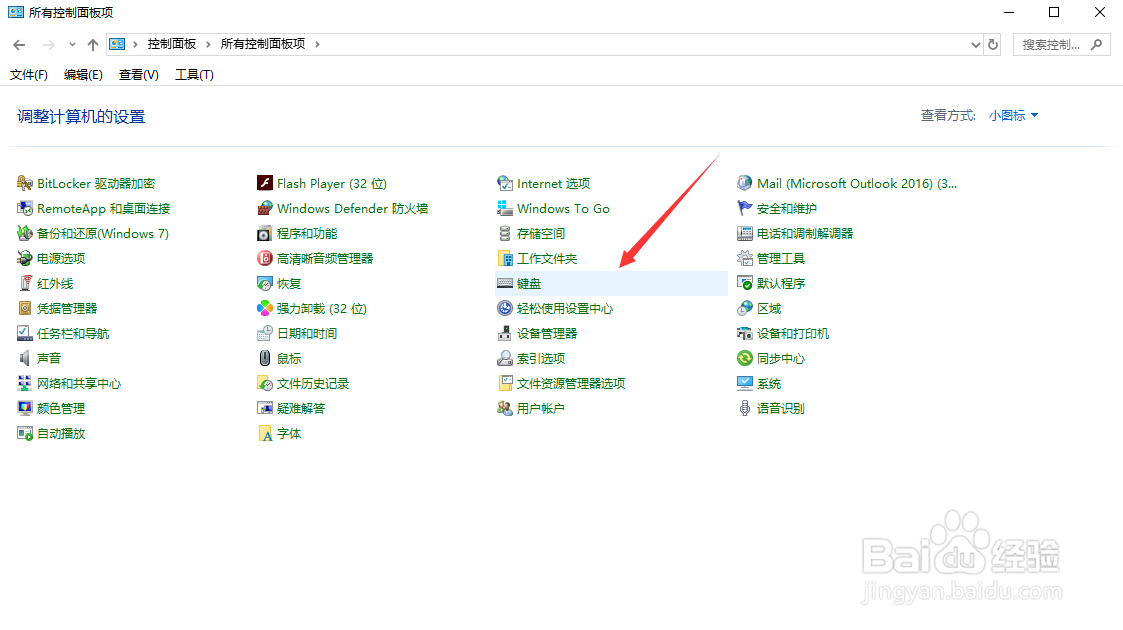Open the 日期和时间 link
Viewport: 1123px width, 630px height.
(307, 334)
